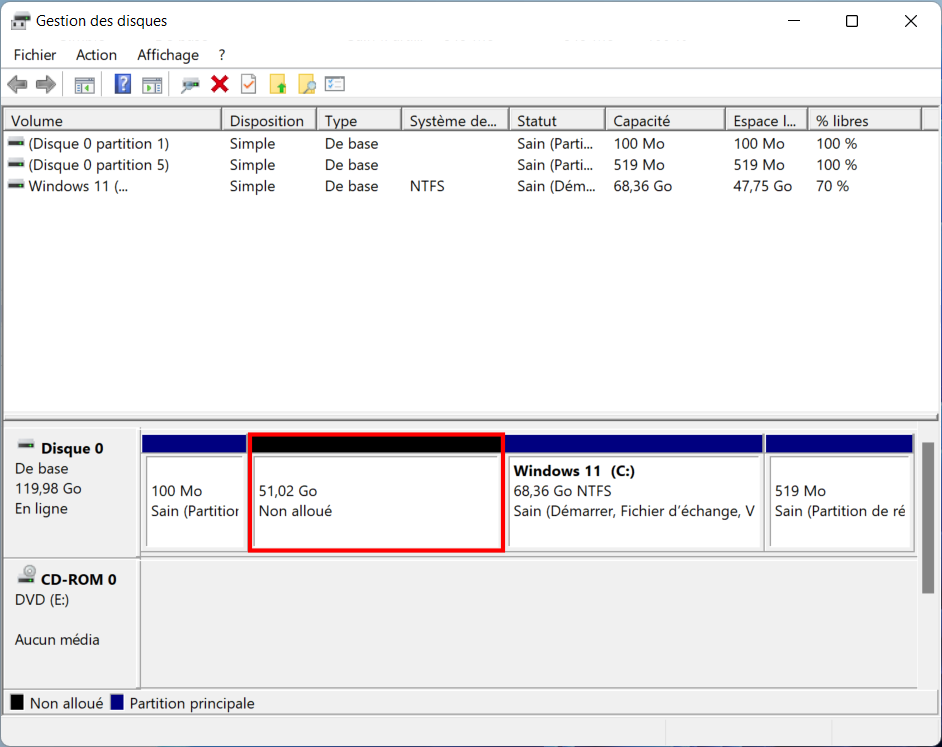
Task: Sort by the Système de... column header
Action: [x=455, y=121]
